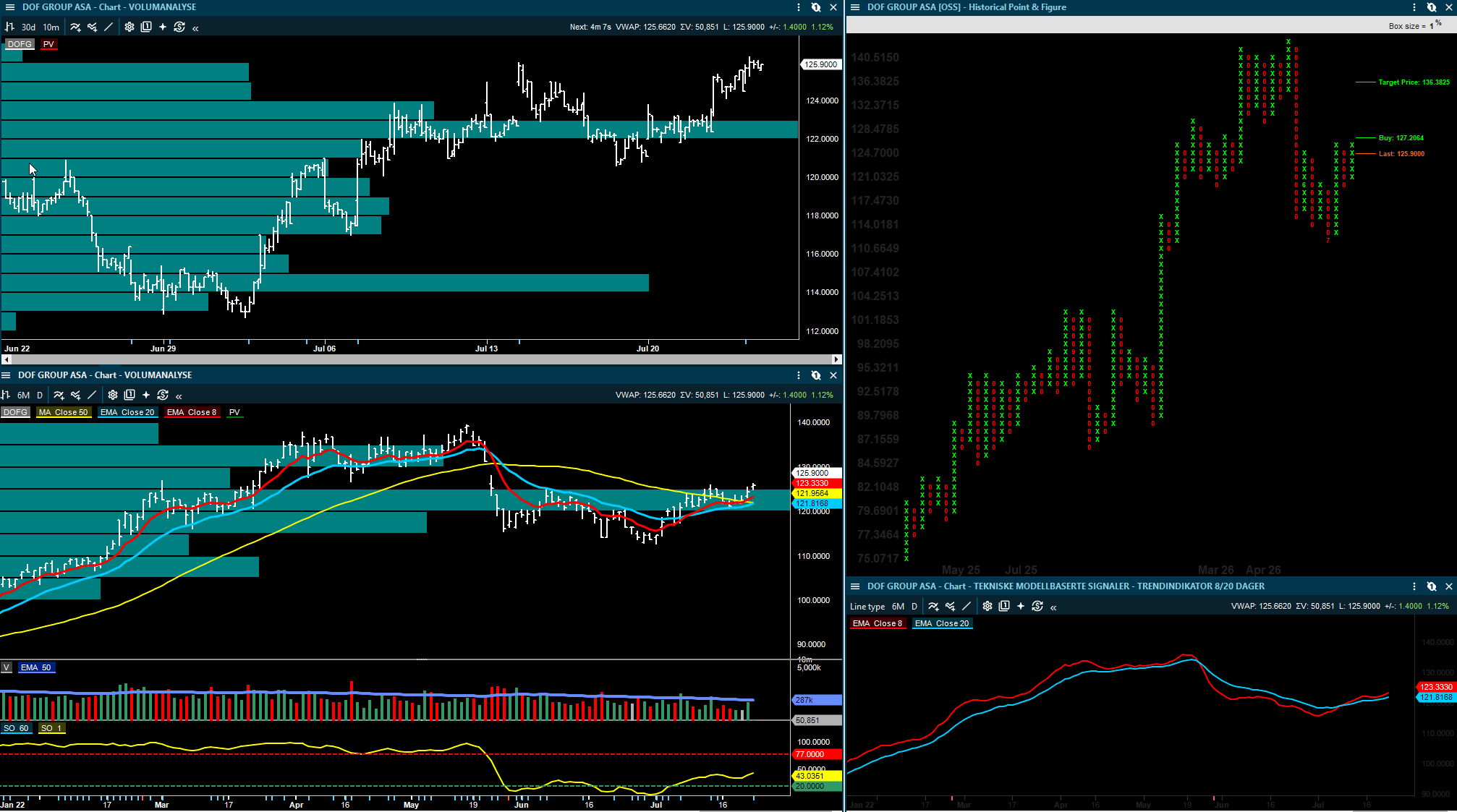The image size is (1457, 812).
Task: Collapse toolbar of 6M VOLUMANALYSE chart
Action: [179, 396]
